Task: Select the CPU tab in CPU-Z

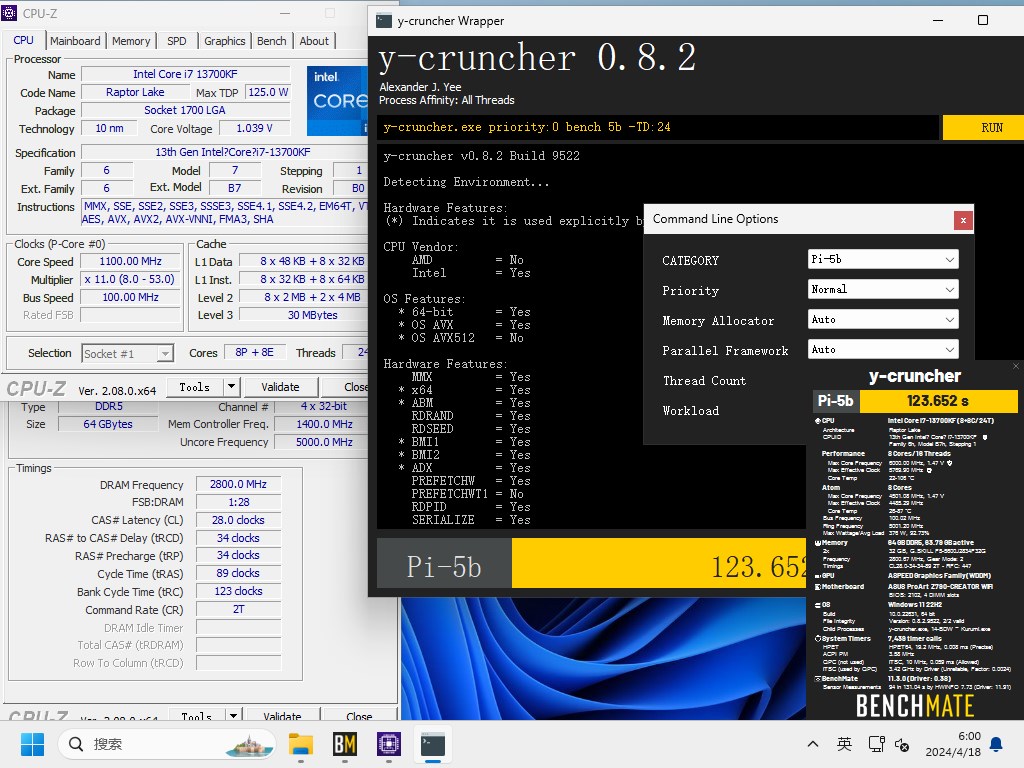Action: click(24, 40)
